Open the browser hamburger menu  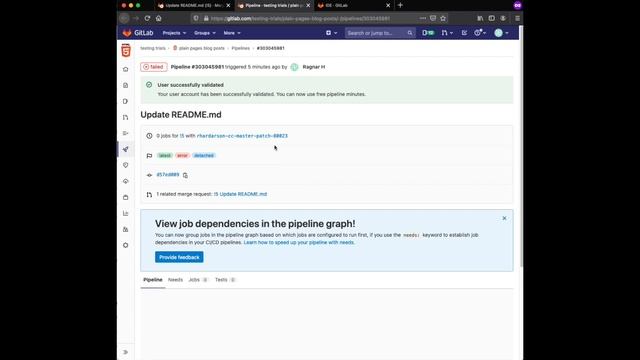[x=517, y=18]
